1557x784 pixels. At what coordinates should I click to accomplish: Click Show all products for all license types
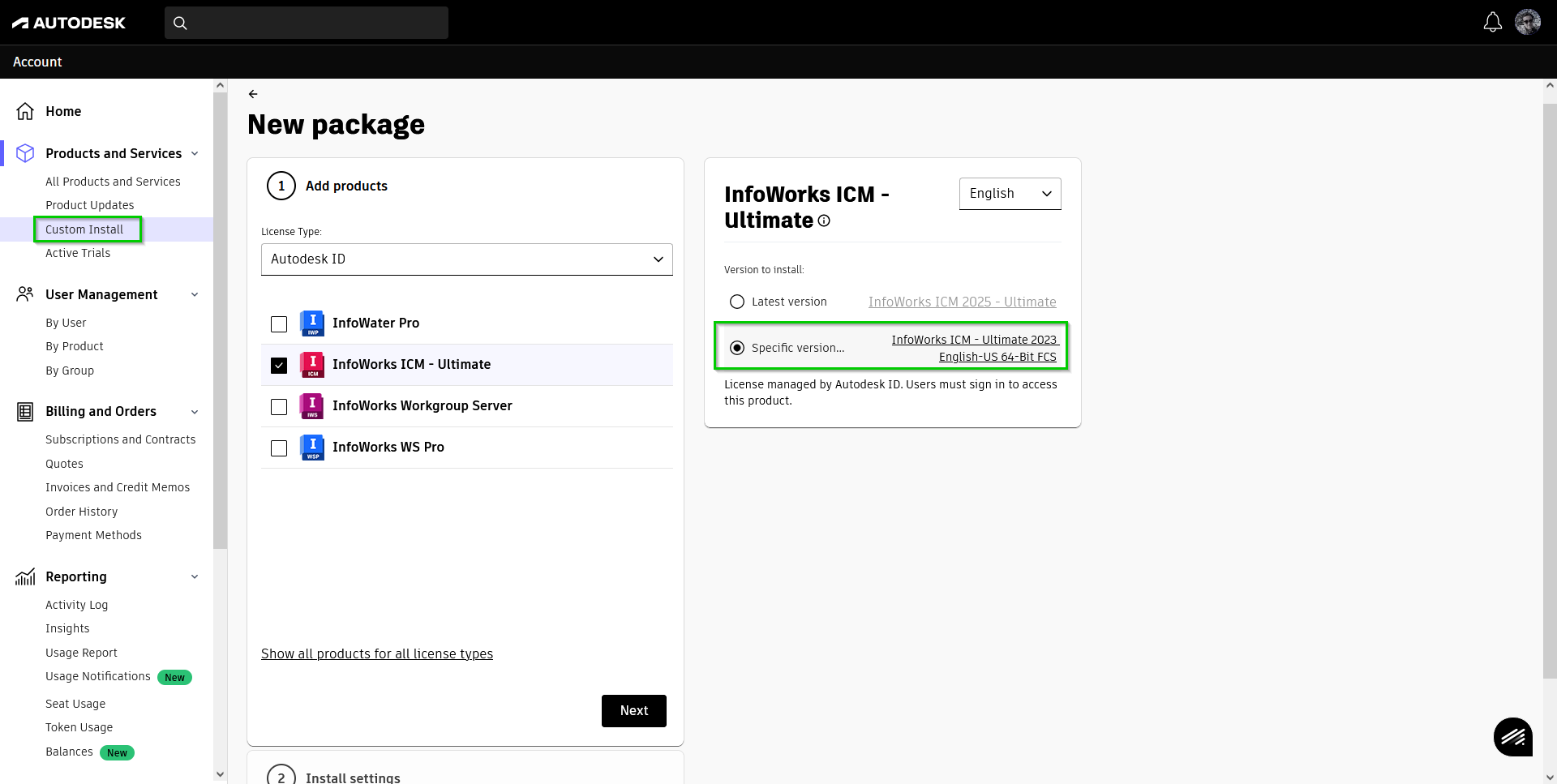(377, 653)
